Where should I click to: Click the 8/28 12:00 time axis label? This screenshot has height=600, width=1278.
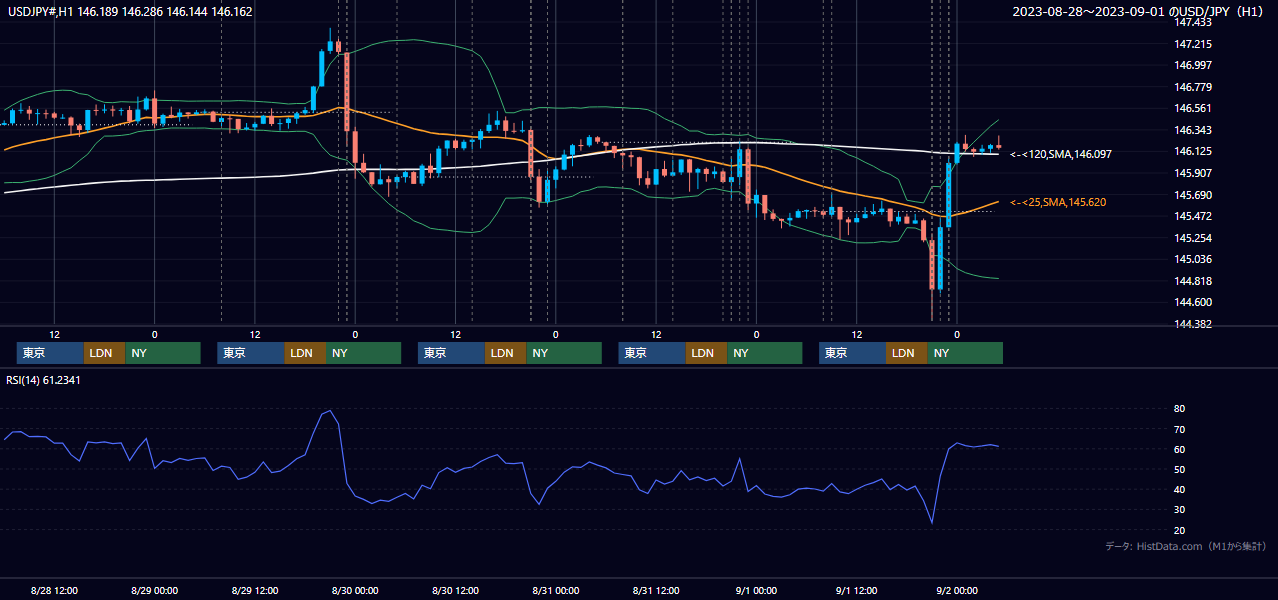pos(54,591)
